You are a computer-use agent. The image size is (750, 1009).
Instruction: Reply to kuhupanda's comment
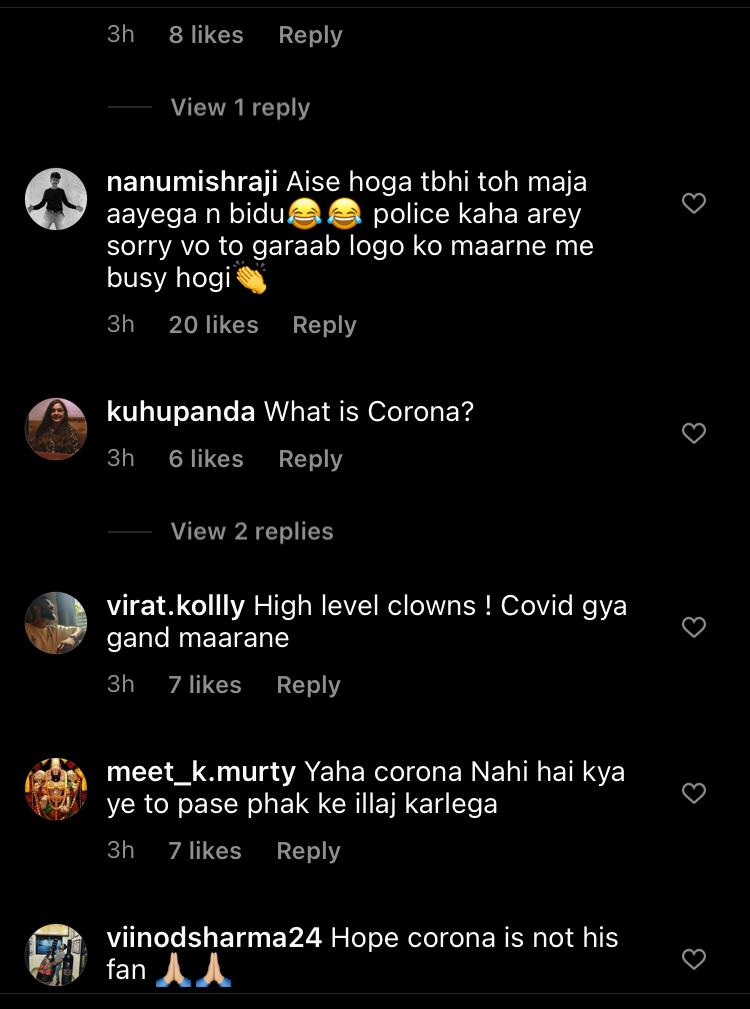[309, 459]
